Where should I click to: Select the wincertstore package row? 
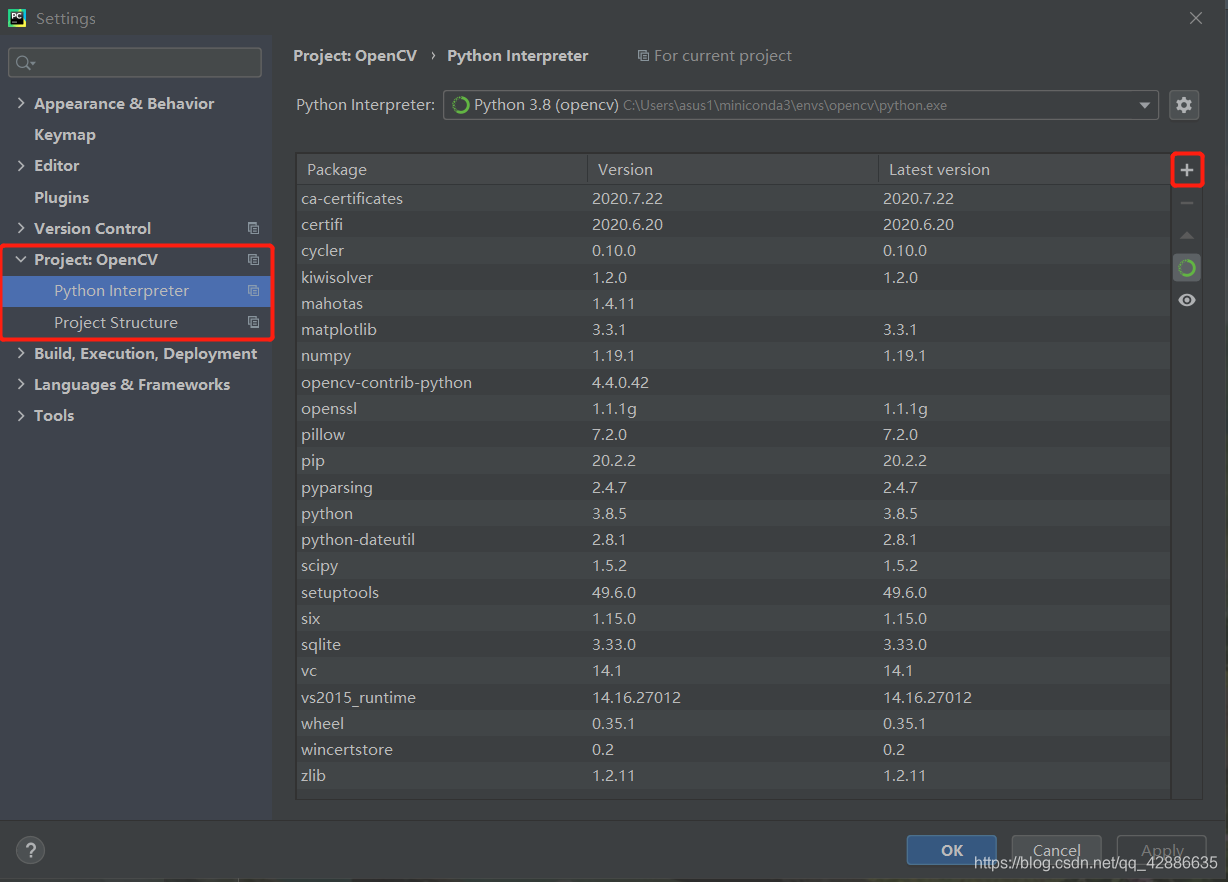(x=733, y=750)
